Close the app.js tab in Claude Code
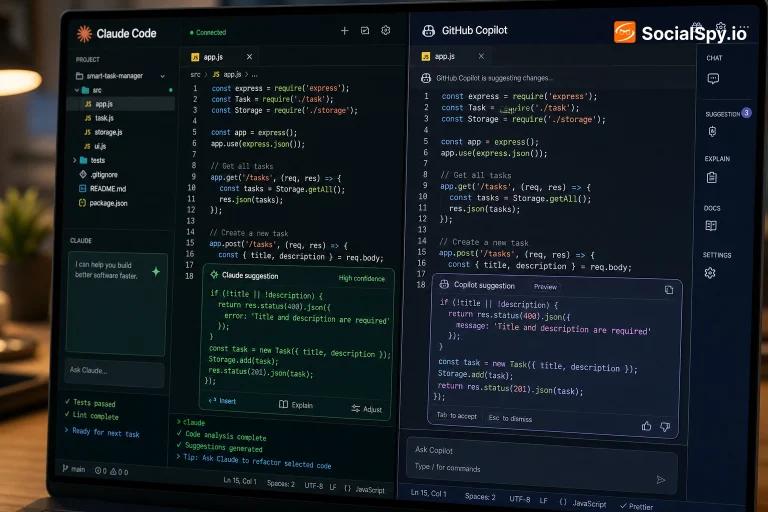768x512 pixels. point(249,57)
